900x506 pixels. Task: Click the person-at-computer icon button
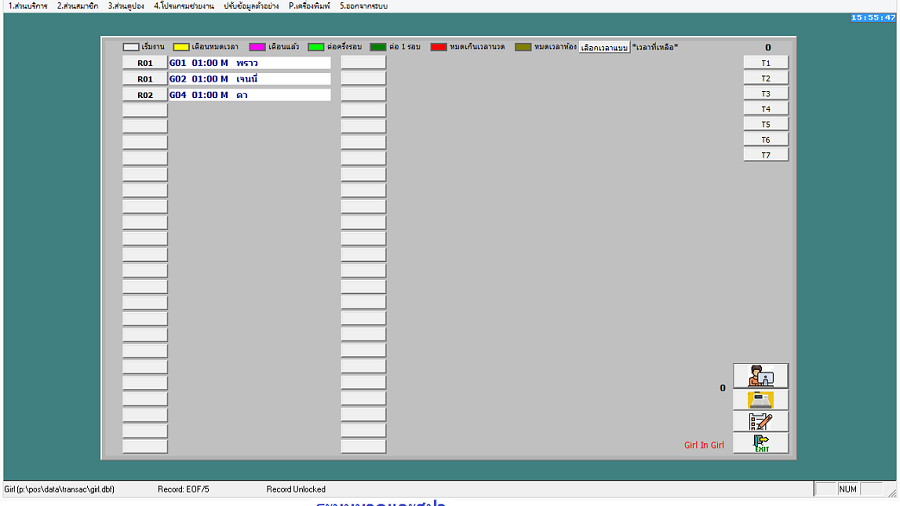coord(760,376)
